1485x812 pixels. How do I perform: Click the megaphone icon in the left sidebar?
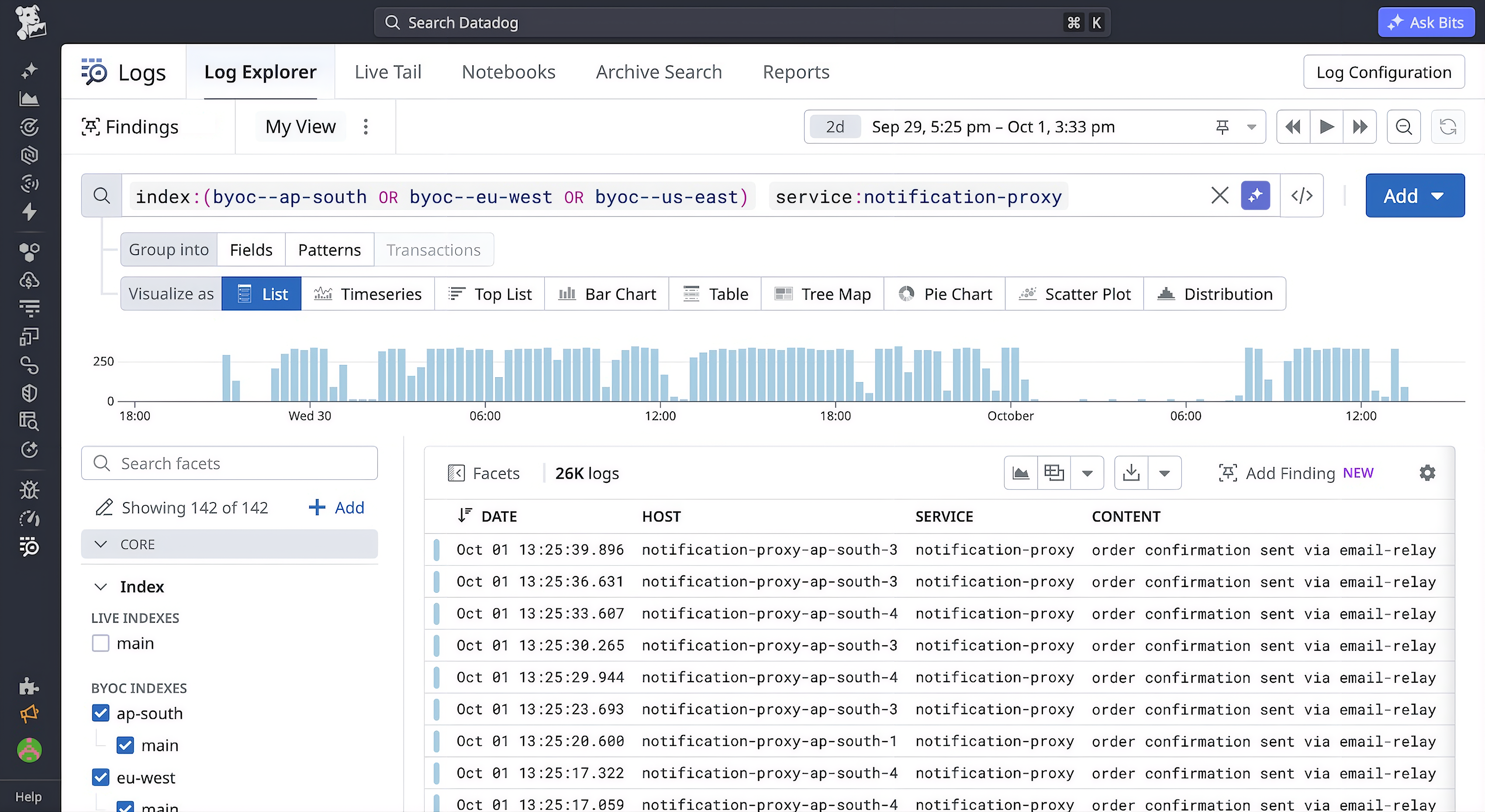pyautogui.click(x=29, y=714)
